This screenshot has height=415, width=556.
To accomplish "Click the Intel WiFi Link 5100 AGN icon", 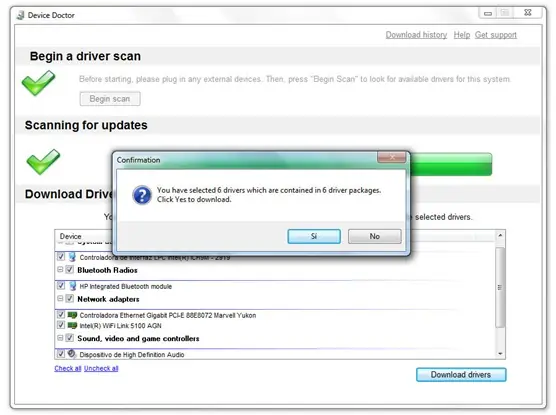I will click(72, 325).
